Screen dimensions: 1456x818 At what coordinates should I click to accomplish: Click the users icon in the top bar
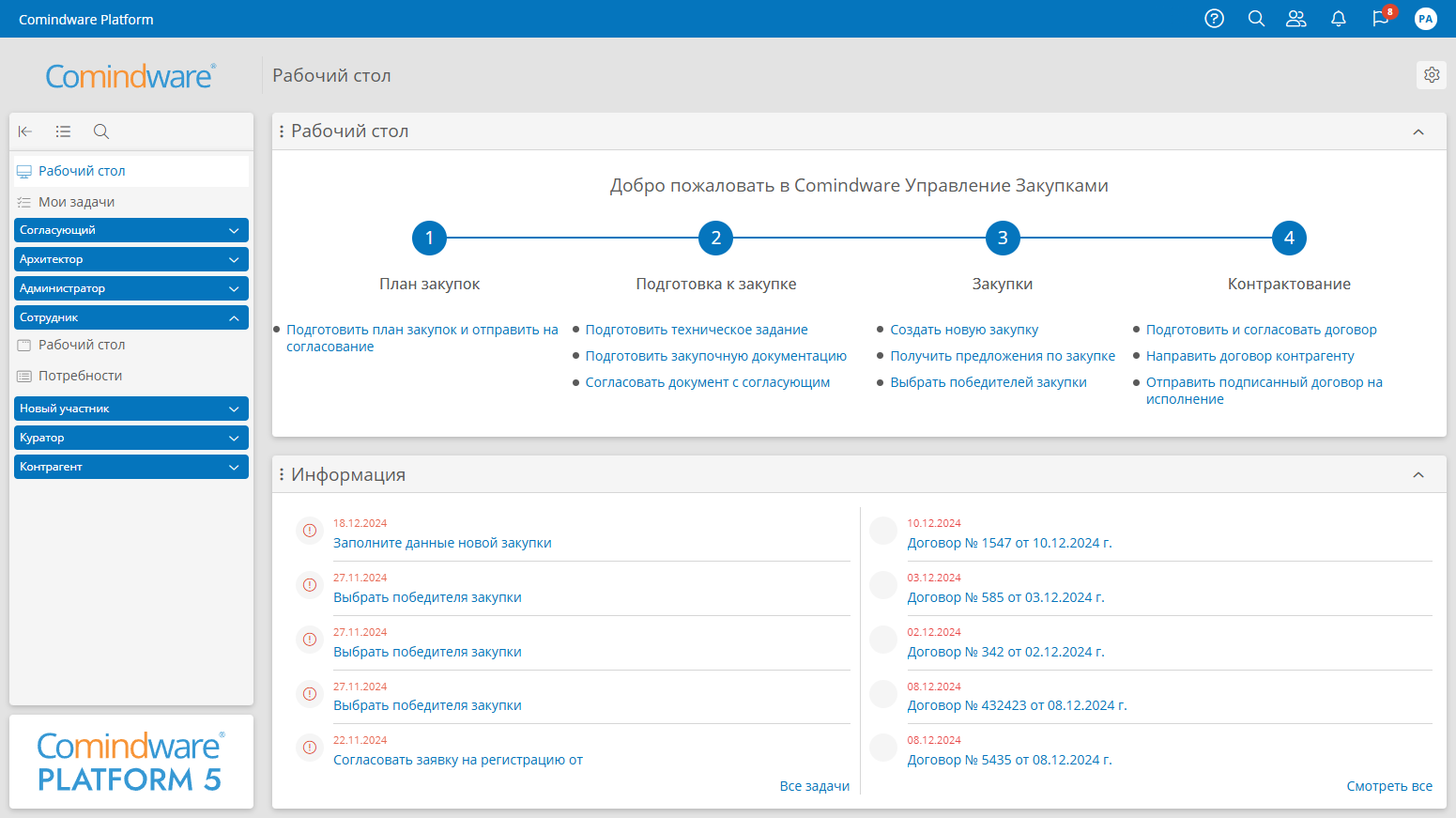pyautogui.click(x=1296, y=18)
